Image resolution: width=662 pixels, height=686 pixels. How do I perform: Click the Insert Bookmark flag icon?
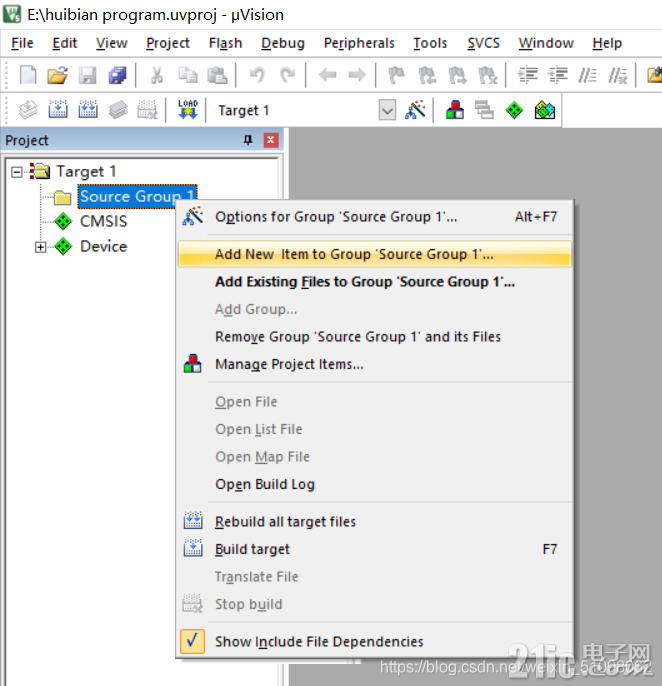coord(396,75)
